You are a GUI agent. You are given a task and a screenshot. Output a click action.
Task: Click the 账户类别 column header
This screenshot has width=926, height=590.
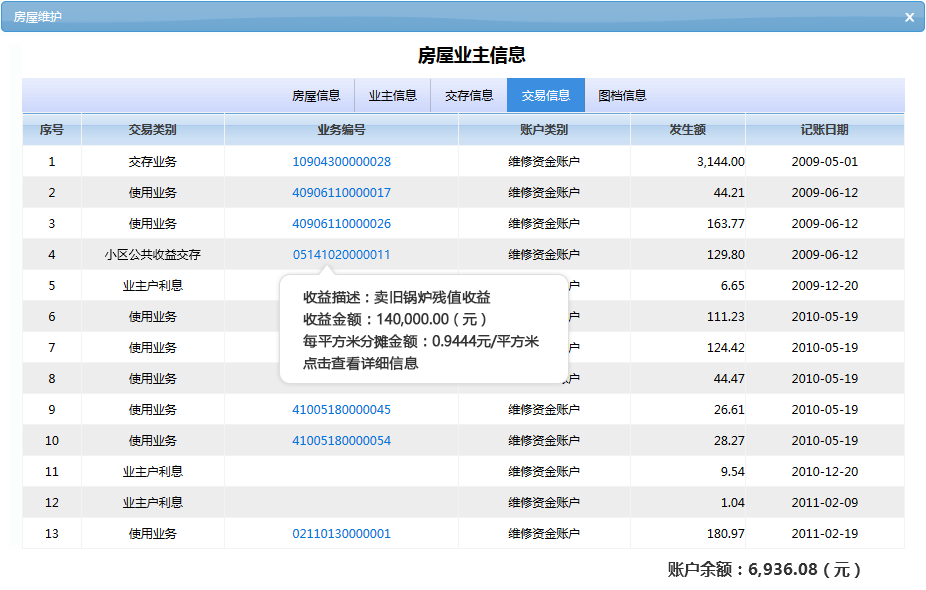click(544, 130)
